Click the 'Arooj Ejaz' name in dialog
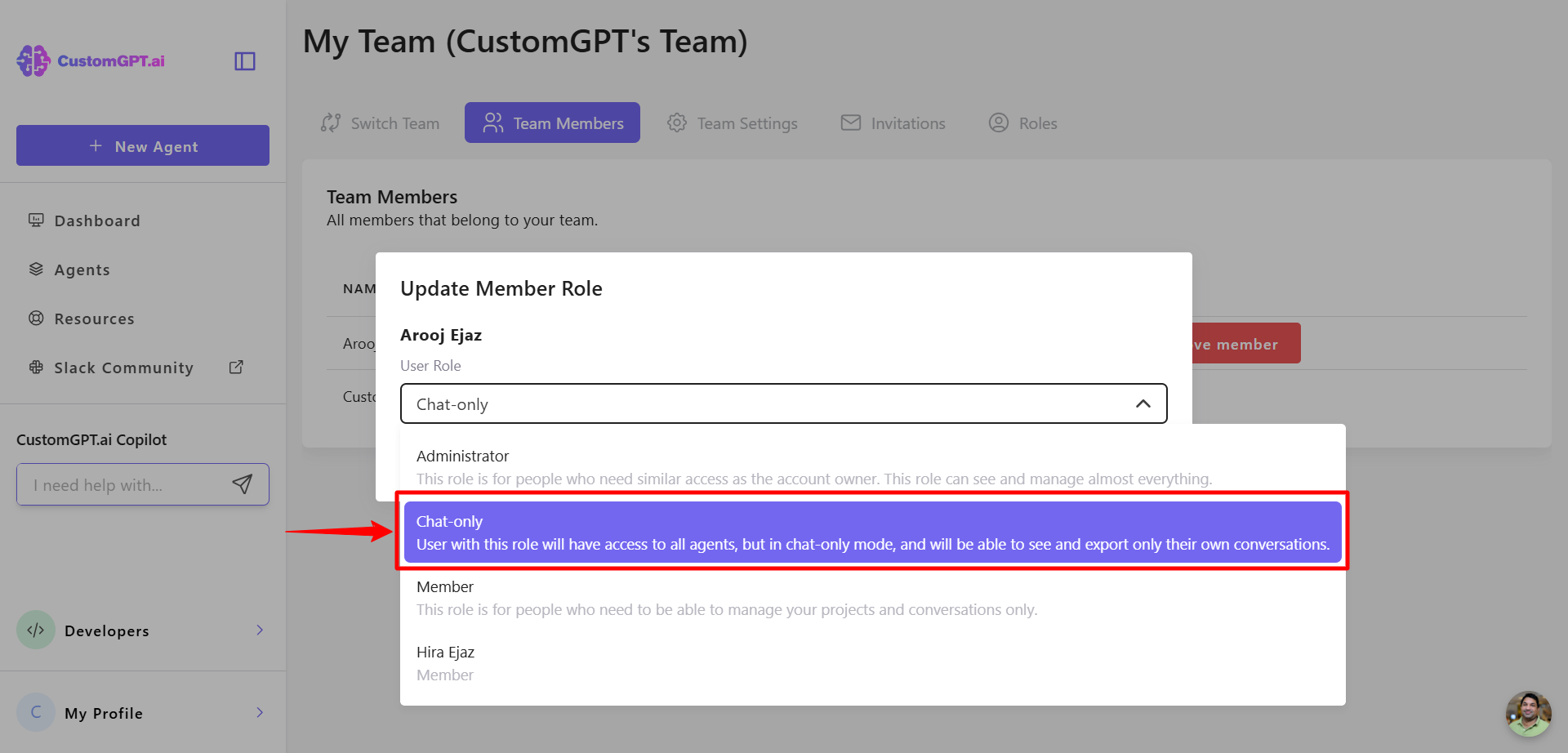The width and height of the screenshot is (1568, 753). point(441,335)
